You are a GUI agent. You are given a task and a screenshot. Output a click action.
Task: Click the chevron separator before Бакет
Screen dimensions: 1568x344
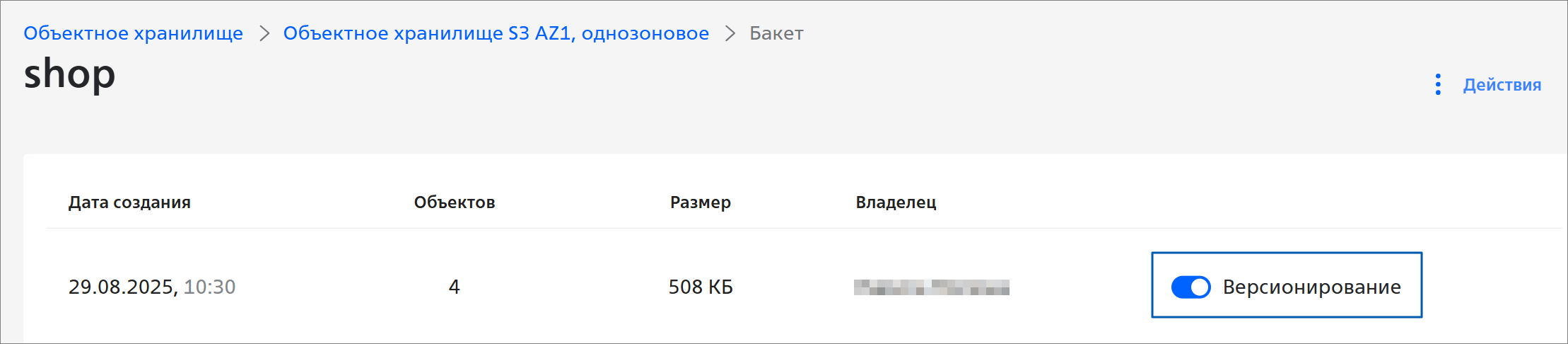click(x=730, y=33)
